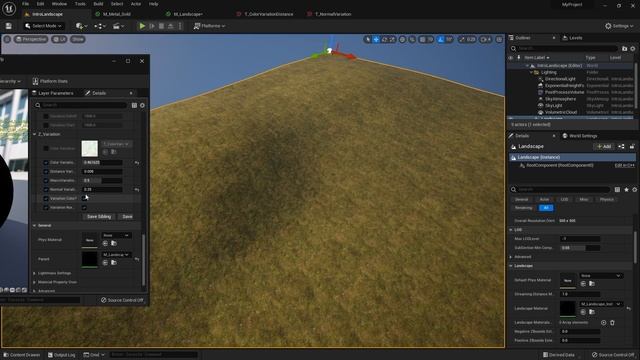The width and height of the screenshot is (640, 360).
Task: Open the Parent material M_Landscape dropdown
Action: point(117,255)
